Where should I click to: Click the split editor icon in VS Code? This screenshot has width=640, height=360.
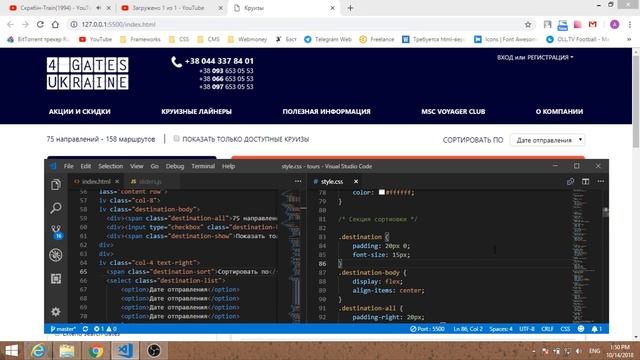click(x=585, y=181)
